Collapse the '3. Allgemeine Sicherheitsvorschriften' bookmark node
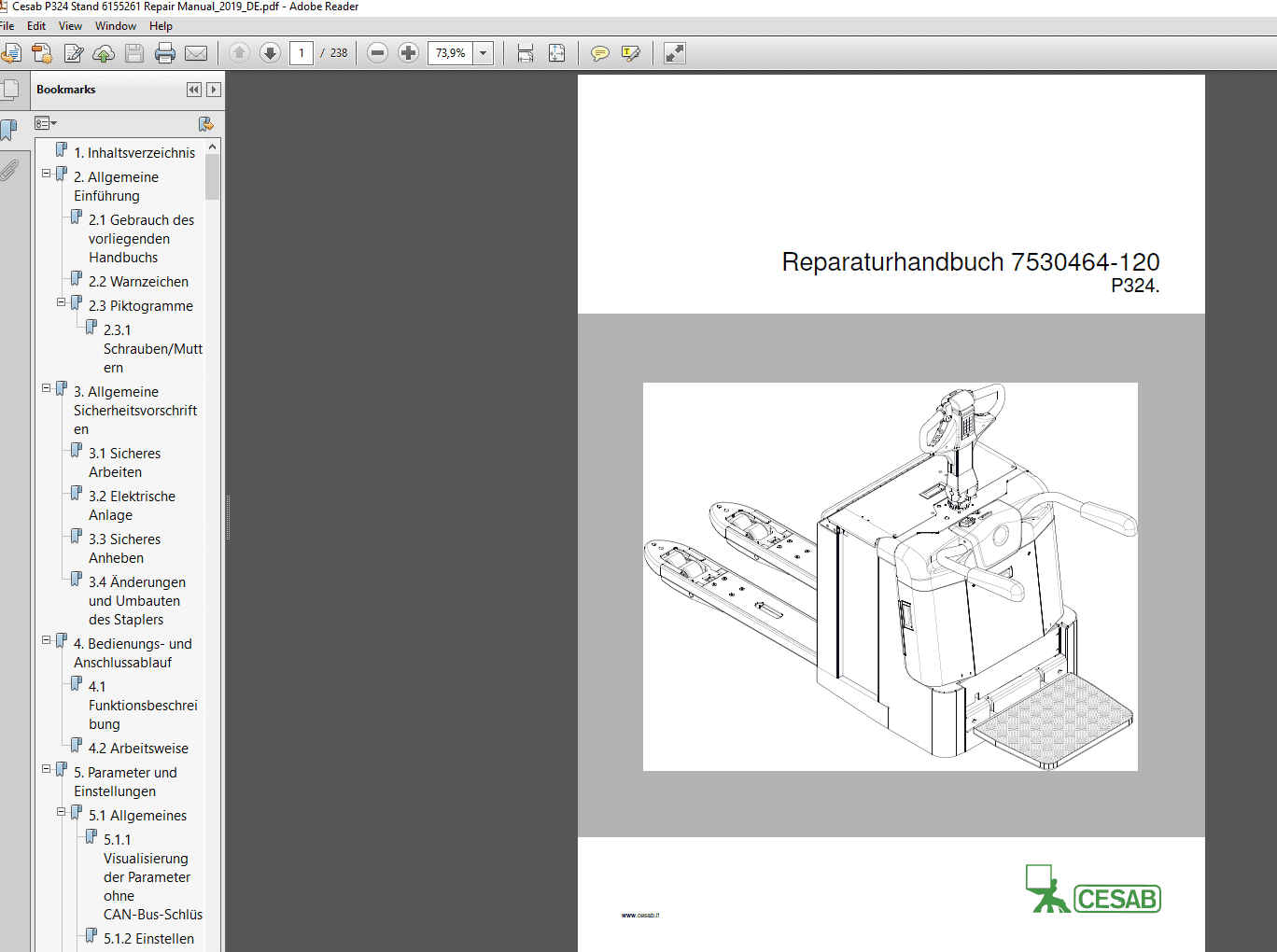This screenshot has width=1277, height=952. pos(47,388)
